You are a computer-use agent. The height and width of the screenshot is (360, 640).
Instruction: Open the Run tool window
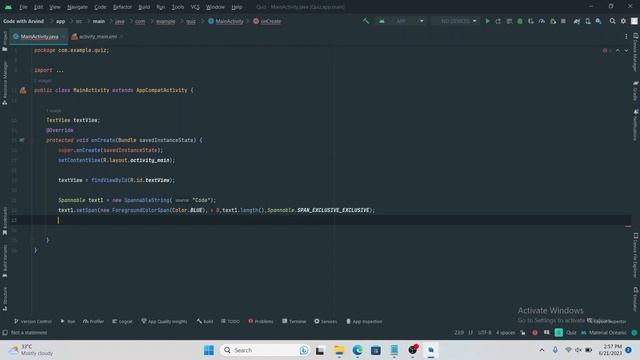coord(68,322)
